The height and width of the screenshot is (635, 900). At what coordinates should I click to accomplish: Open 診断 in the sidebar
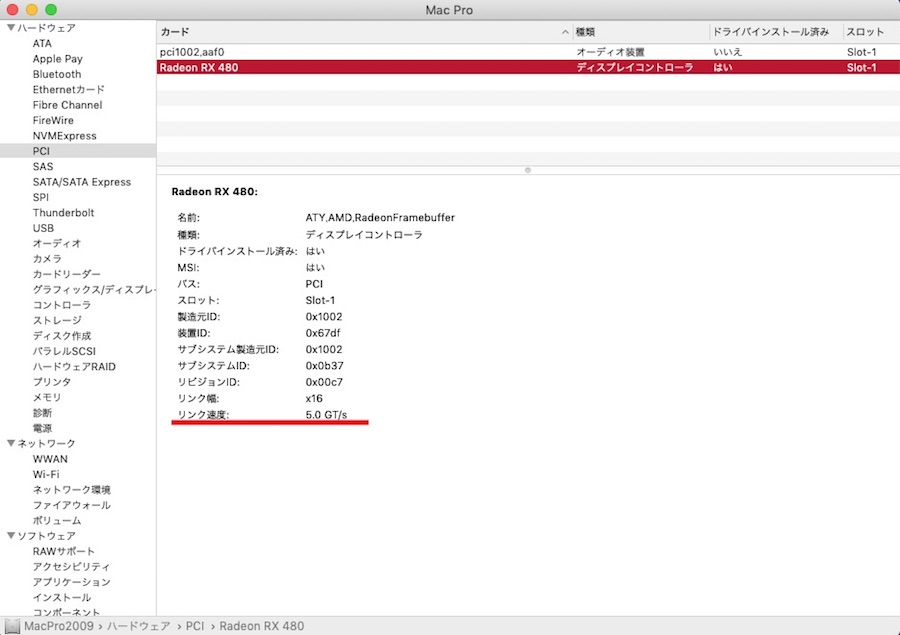pos(42,413)
